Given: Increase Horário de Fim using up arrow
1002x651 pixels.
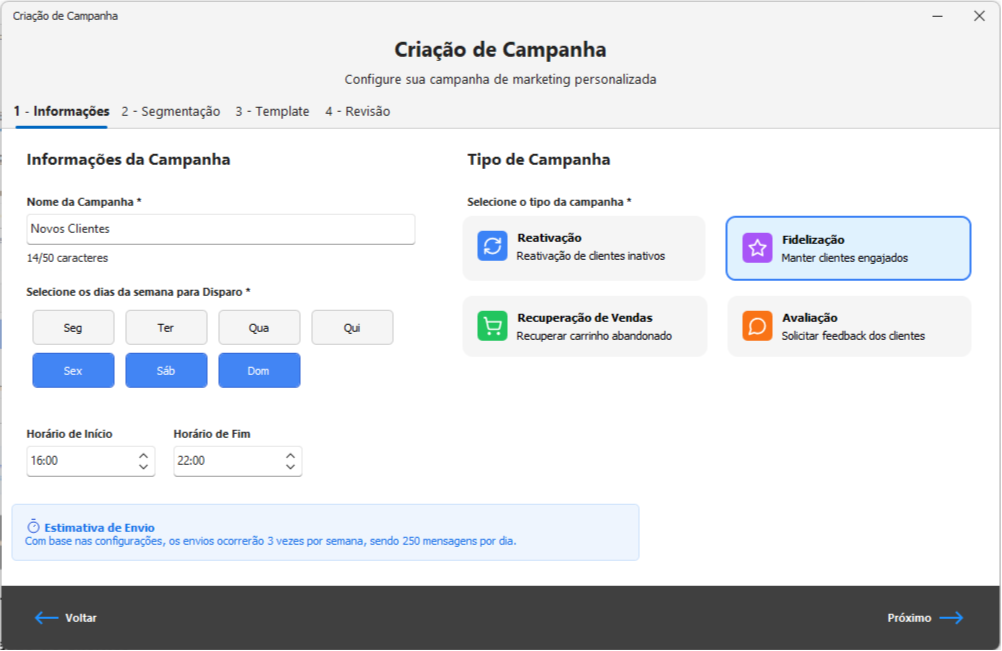Looking at the screenshot, I should (x=290, y=455).
